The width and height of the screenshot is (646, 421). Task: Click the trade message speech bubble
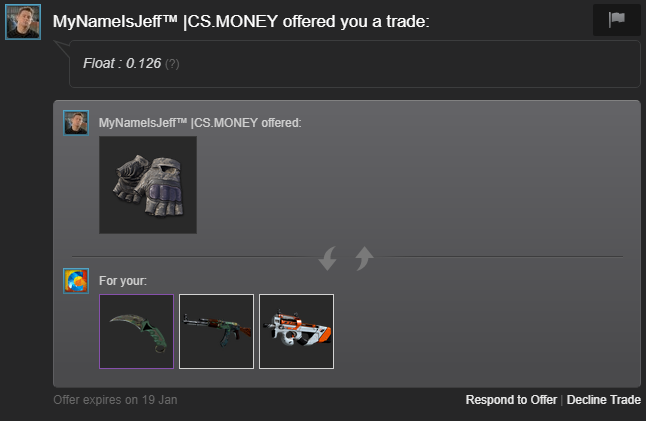pos(355,64)
